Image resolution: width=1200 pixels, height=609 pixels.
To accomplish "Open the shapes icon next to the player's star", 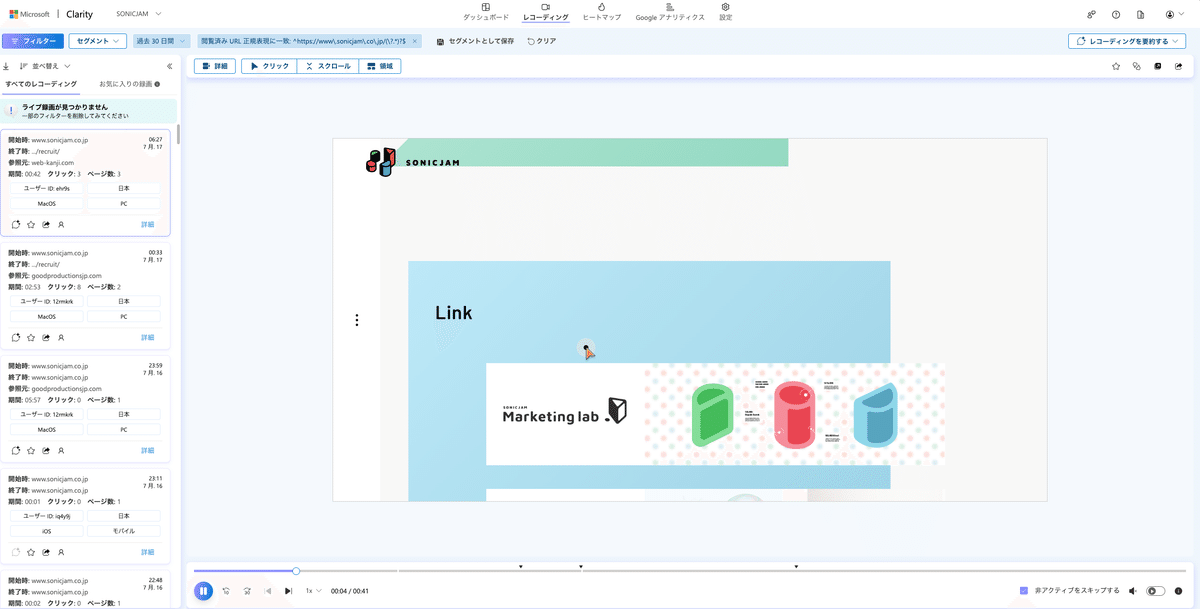I will click(1137, 66).
